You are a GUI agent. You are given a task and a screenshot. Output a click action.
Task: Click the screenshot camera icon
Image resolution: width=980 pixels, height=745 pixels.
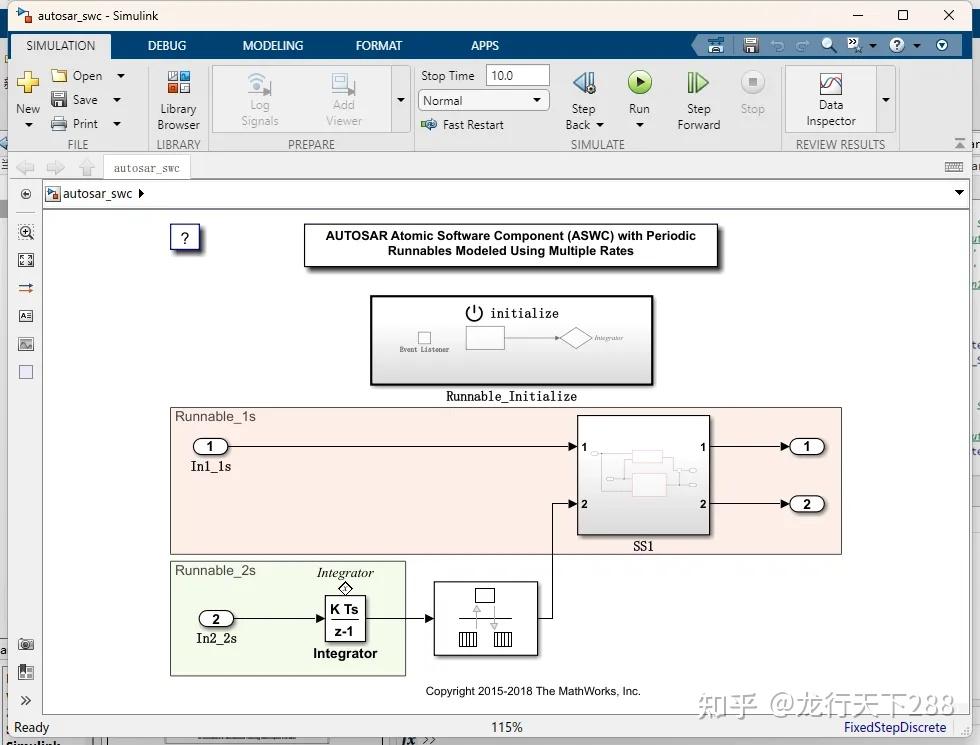(x=26, y=644)
